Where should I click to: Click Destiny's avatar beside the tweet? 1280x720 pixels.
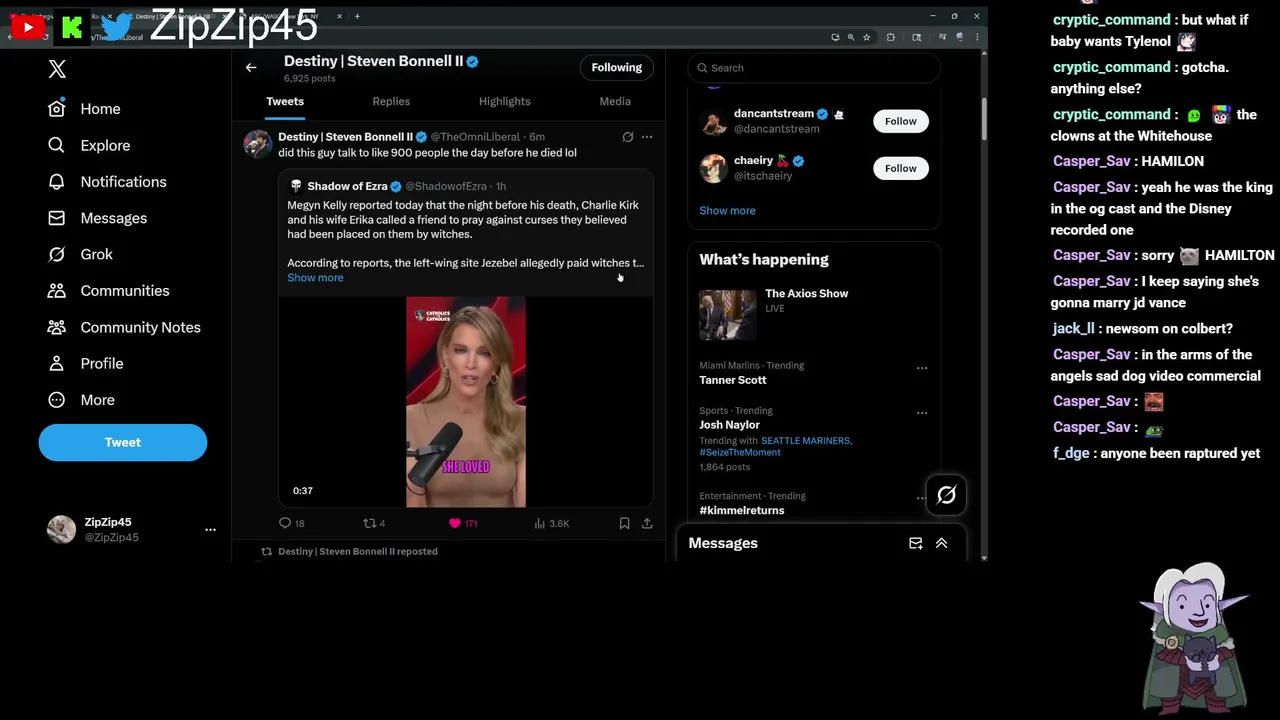click(x=258, y=144)
